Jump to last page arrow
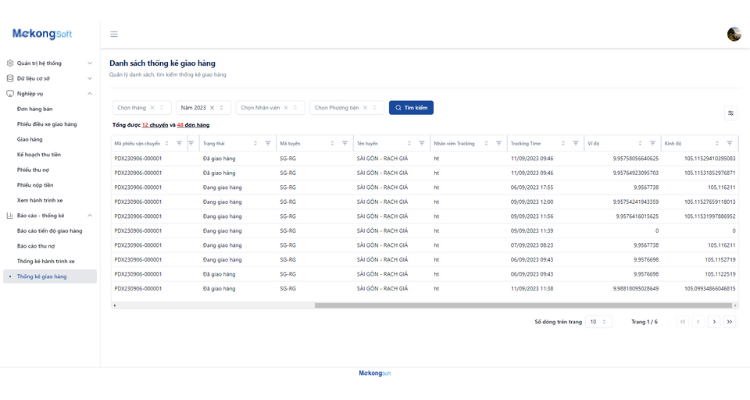 [729, 322]
